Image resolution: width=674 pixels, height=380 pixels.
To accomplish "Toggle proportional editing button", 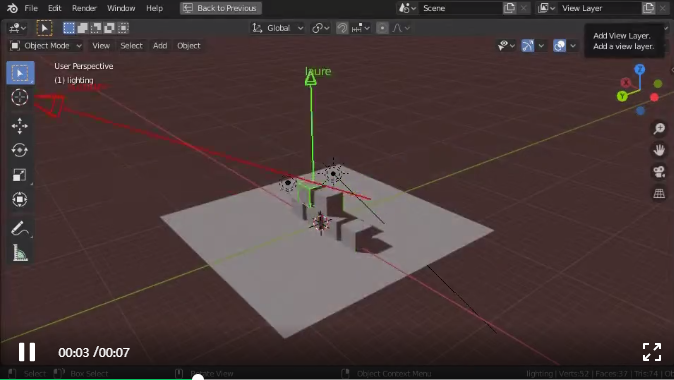I will 382,28.
